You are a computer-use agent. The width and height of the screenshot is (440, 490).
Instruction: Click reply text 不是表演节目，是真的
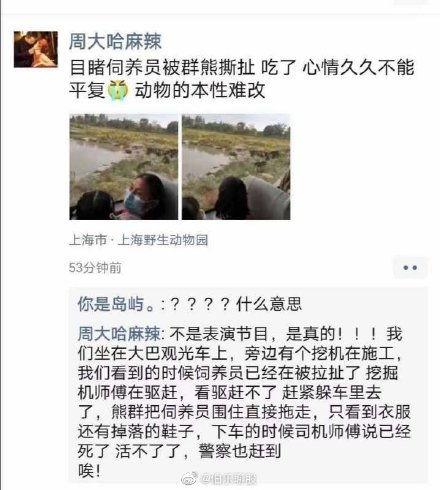pos(252,334)
